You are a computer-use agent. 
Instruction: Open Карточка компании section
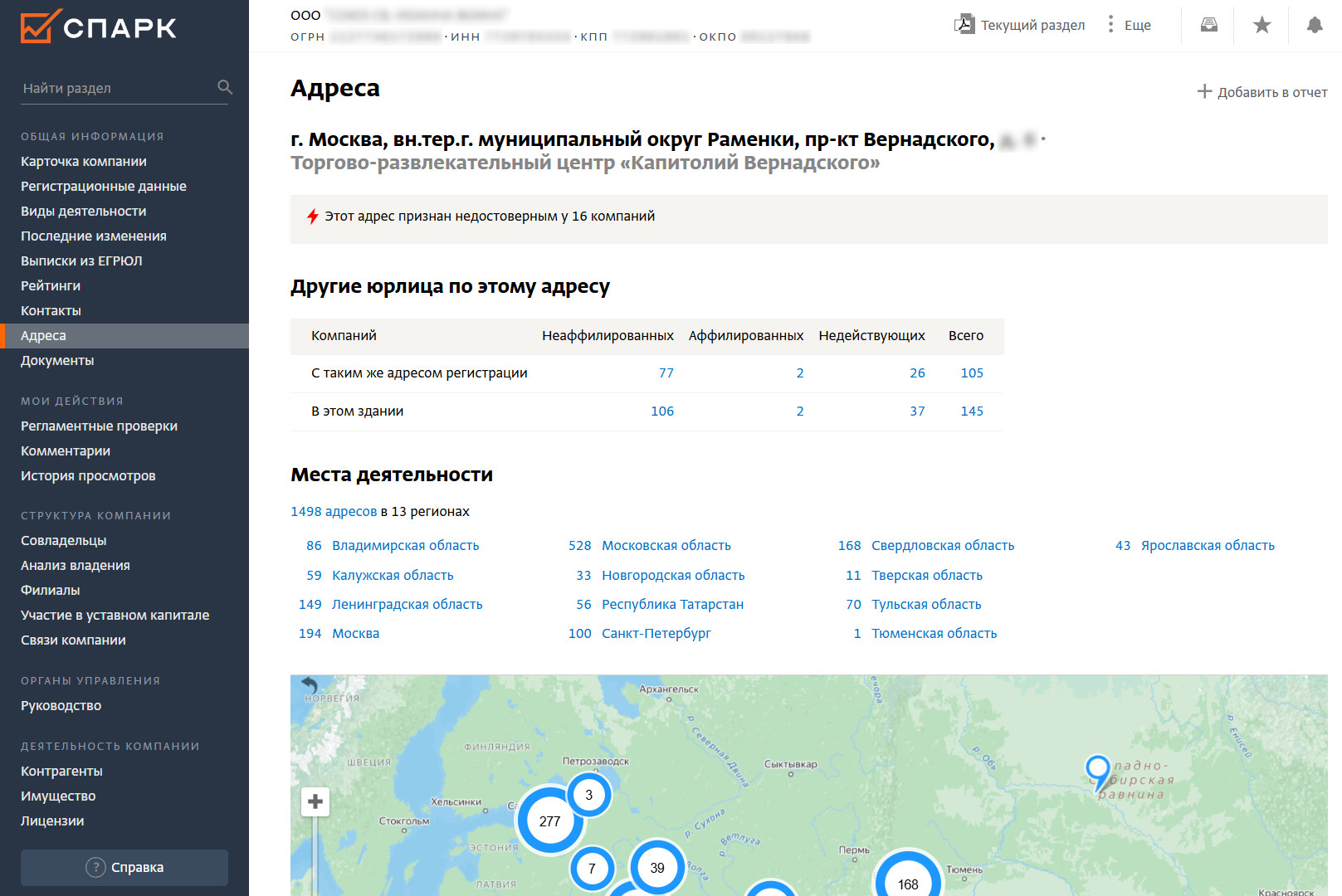click(x=84, y=162)
